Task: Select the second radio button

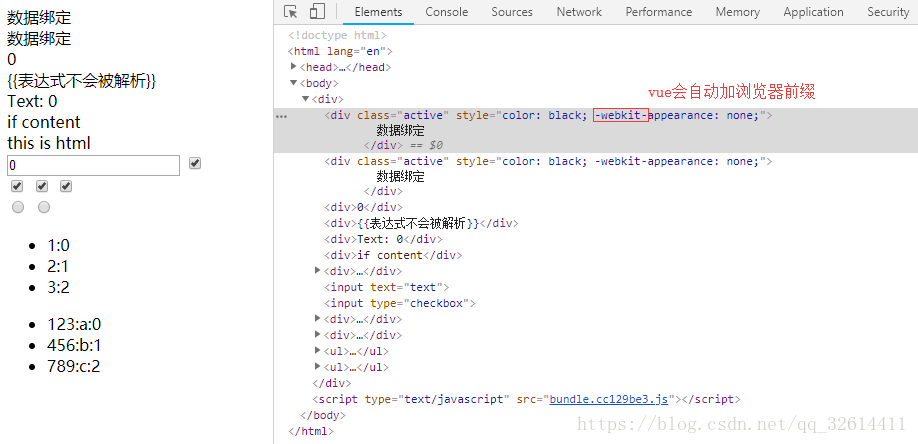Action: (44, 207)
